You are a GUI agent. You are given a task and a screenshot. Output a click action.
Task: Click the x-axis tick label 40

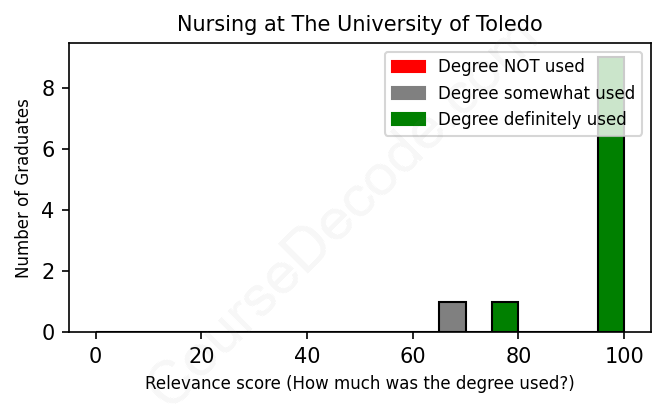tap(307, 356)
